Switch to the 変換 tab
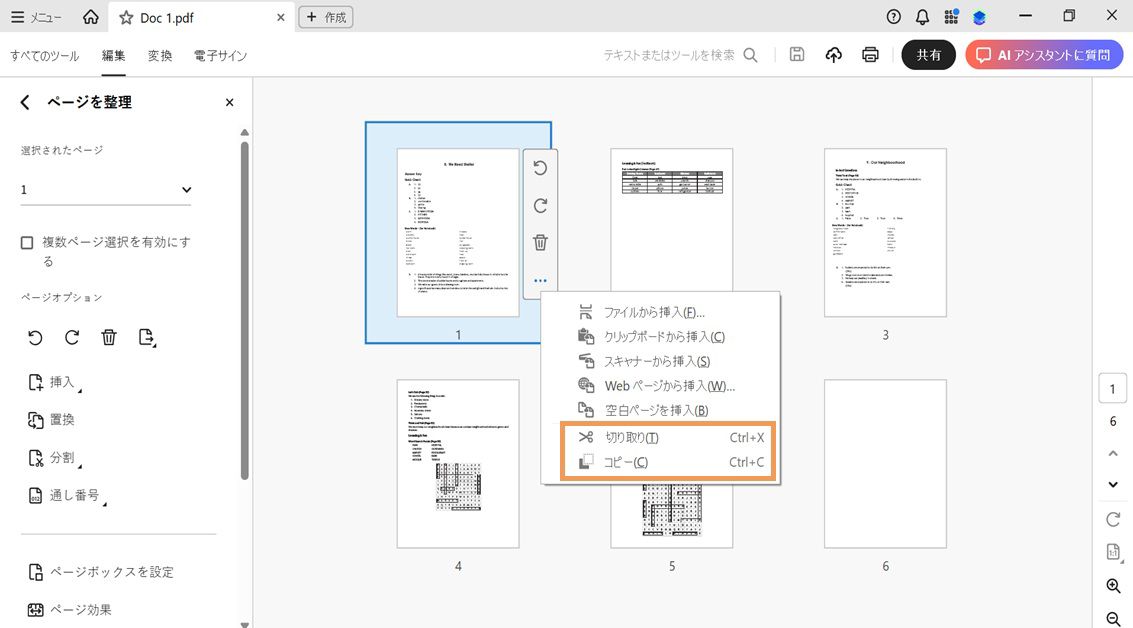Viewport: 1133px width, 628px height. click(159, 57)
